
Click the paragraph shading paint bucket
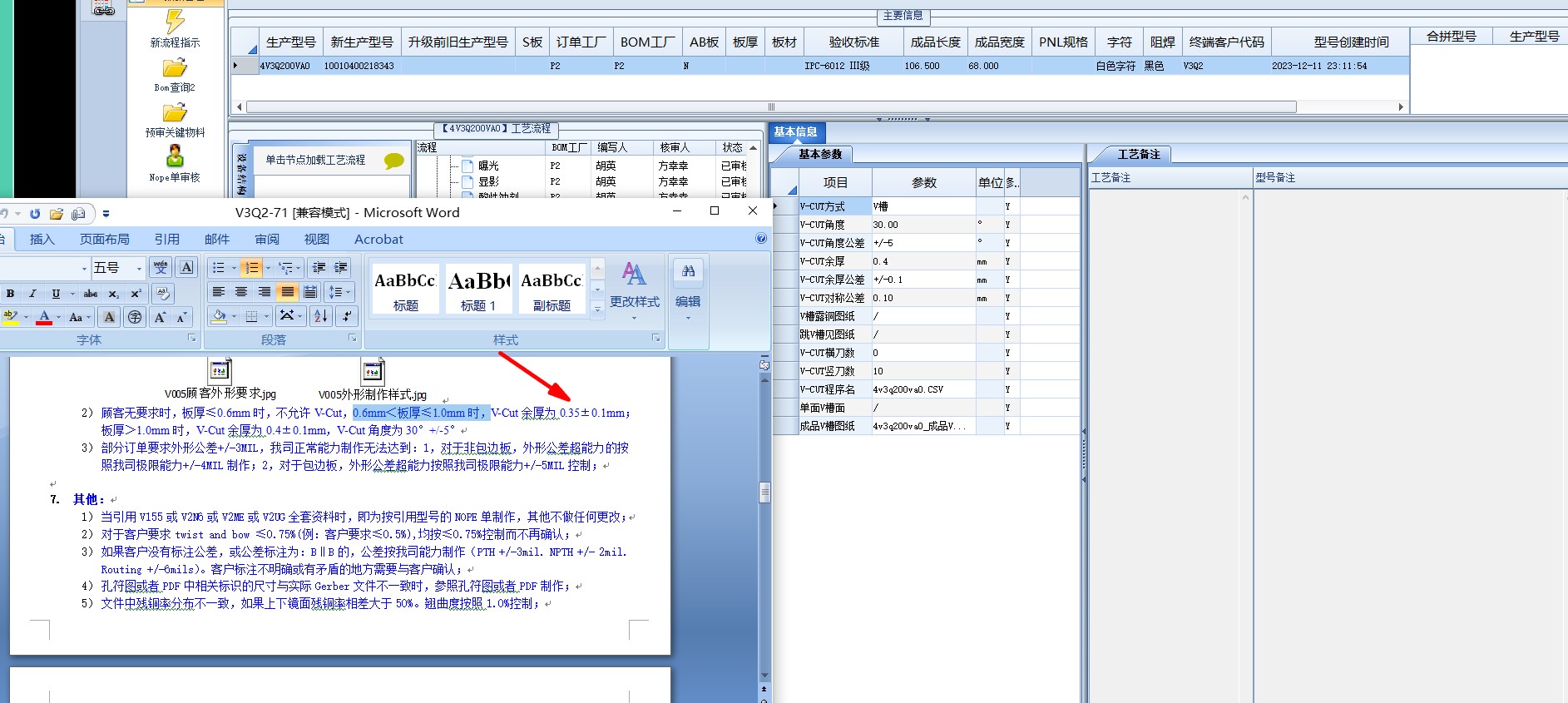click(219, 317)
